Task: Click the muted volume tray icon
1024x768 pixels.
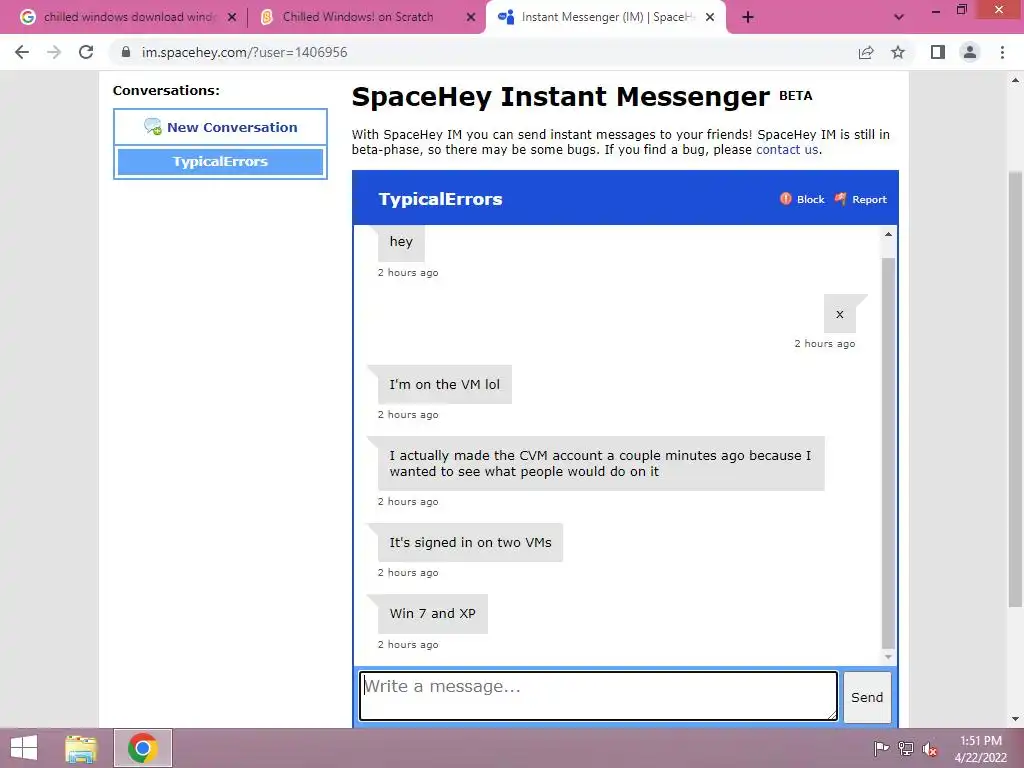Action: coord(930,749)
